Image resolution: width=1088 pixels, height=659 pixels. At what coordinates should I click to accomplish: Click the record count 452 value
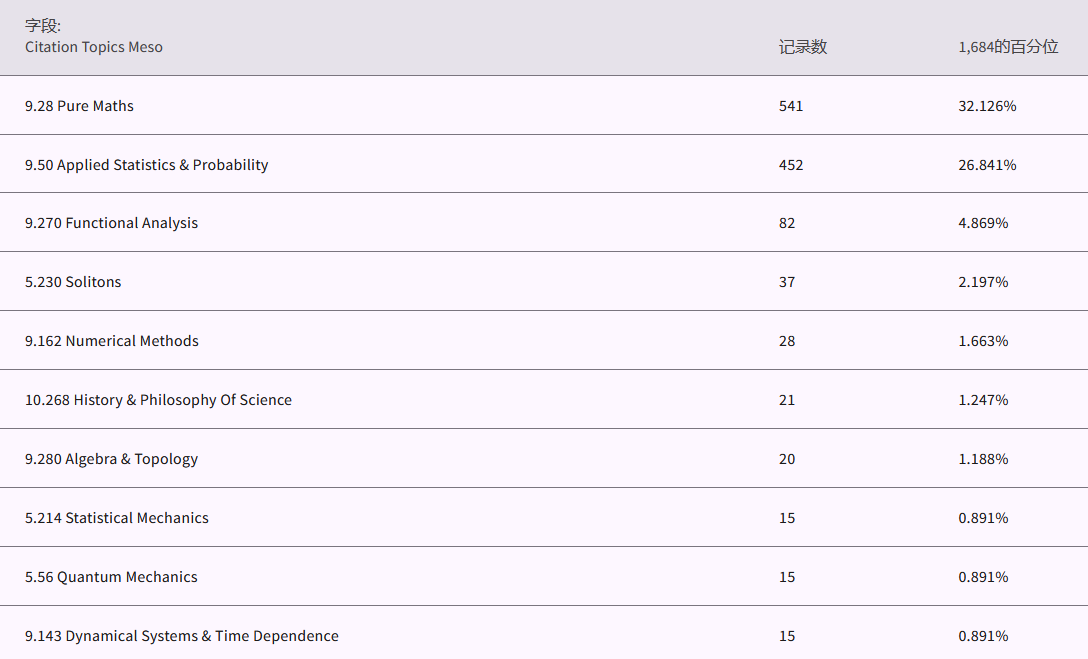click(791, 165)
